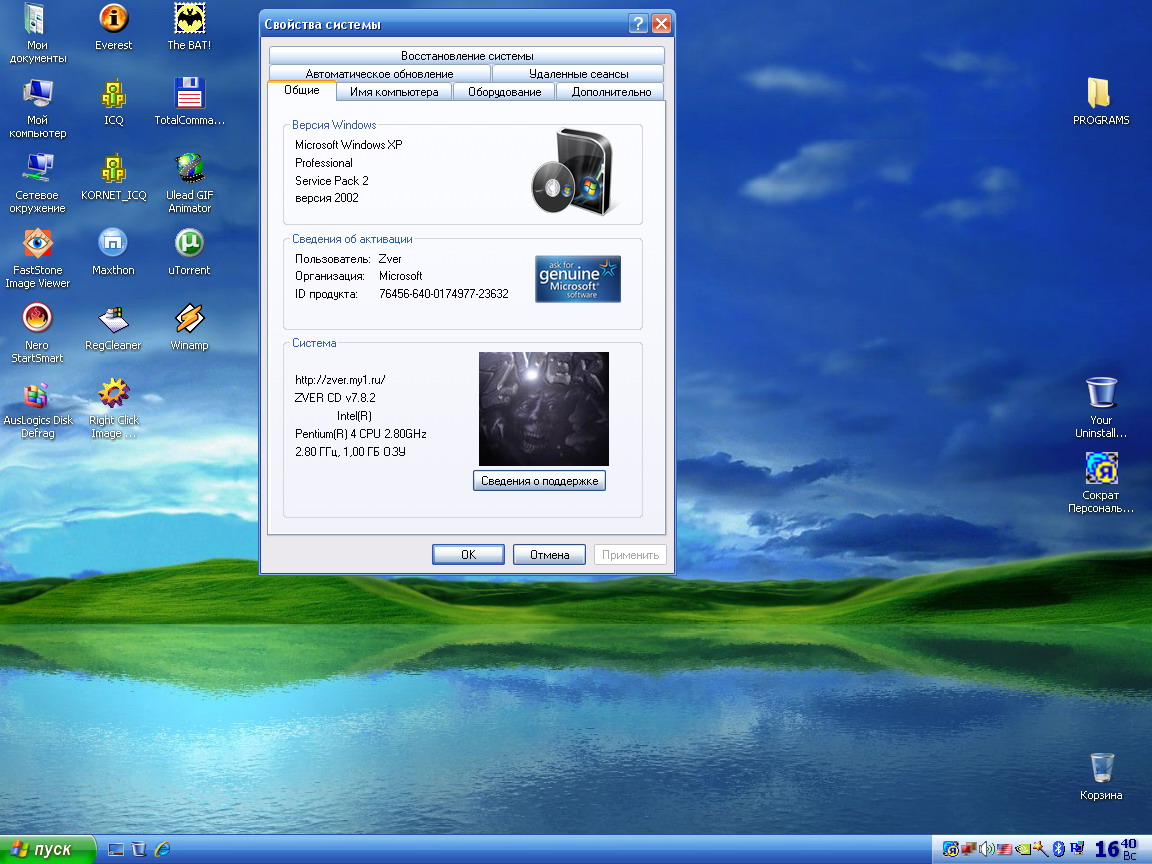
Task: Click the ZVER CD v7.8.2 text
Action: coord(335,397)
